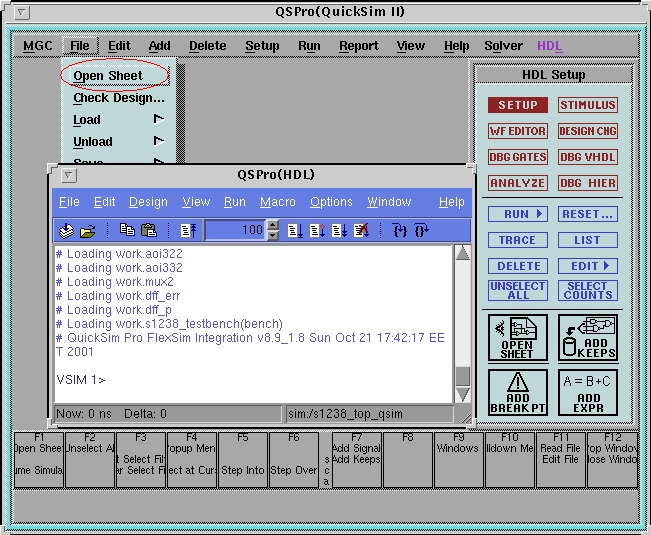Viewport: 651px width, 535px height.
Task: Choose Open Sheet from the File menu
Action: pos(108,76)
